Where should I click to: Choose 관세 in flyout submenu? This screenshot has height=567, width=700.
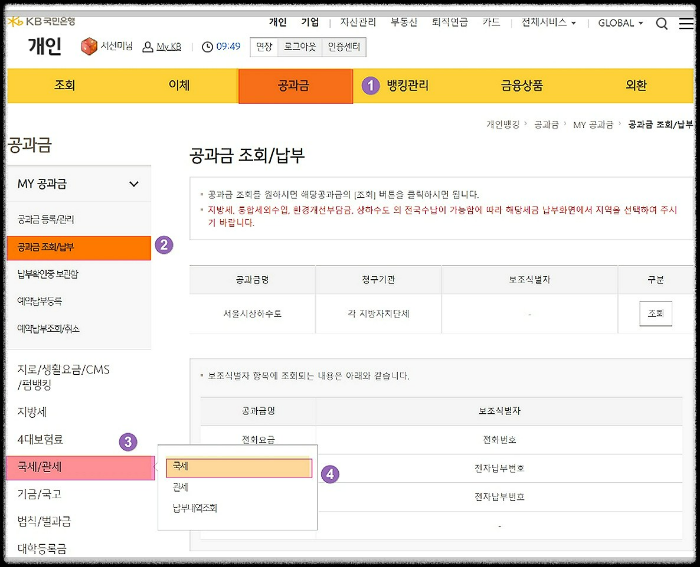click(x=180, y=487)
